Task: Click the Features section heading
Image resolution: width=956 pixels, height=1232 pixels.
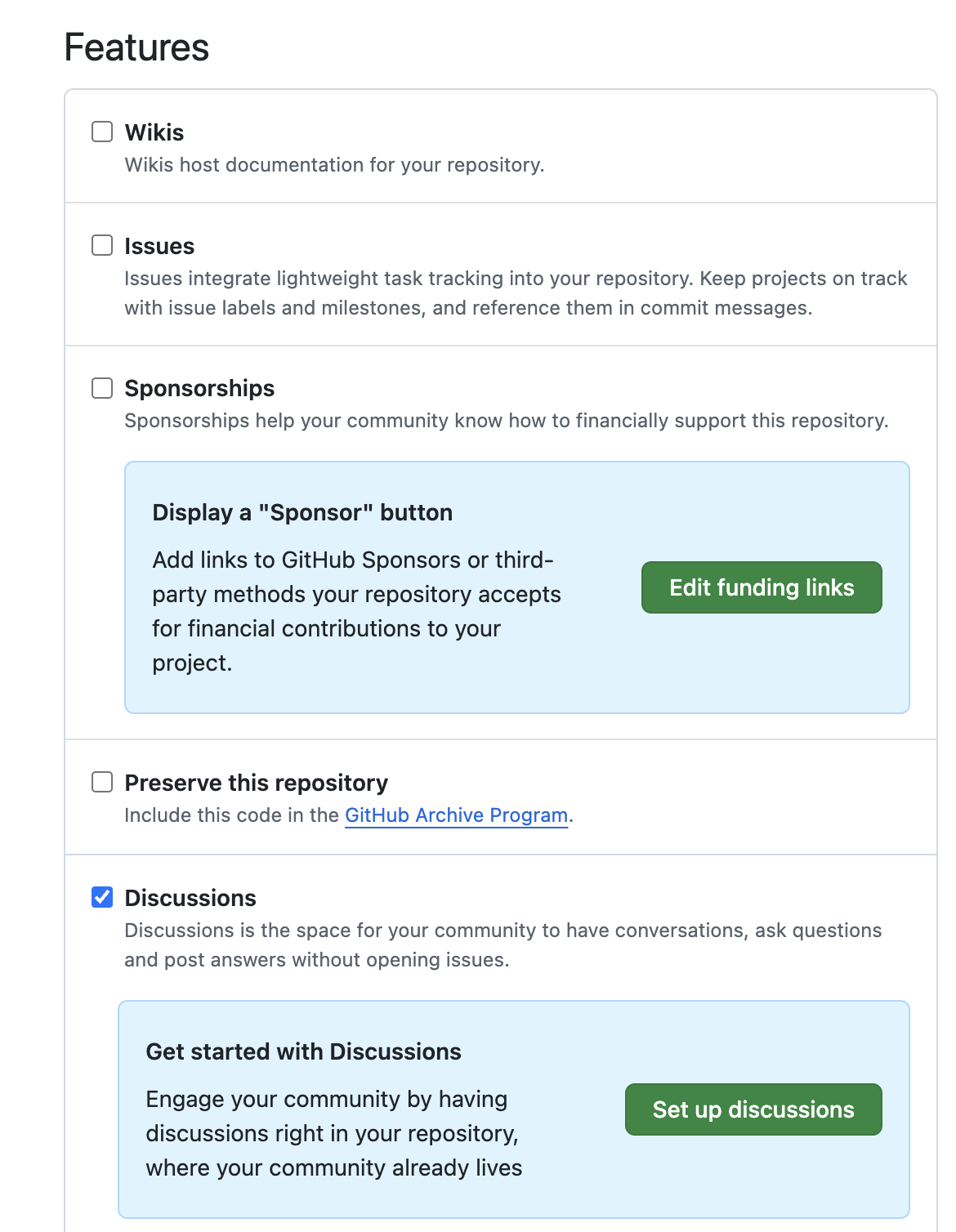Action: (x=136, y=47)
